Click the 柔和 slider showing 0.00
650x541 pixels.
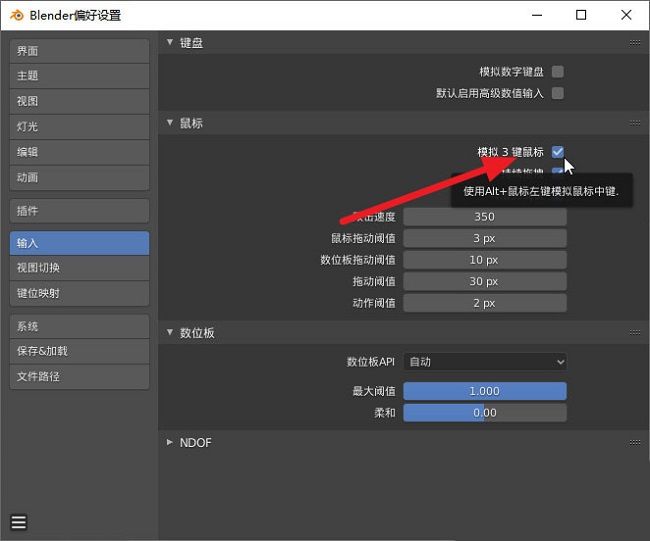[x=485, y=413]
